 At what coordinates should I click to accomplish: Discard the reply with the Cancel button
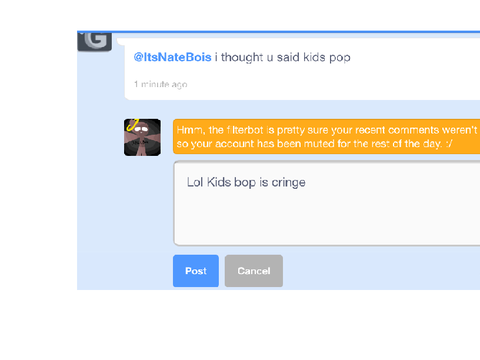(x=254, y=271)
